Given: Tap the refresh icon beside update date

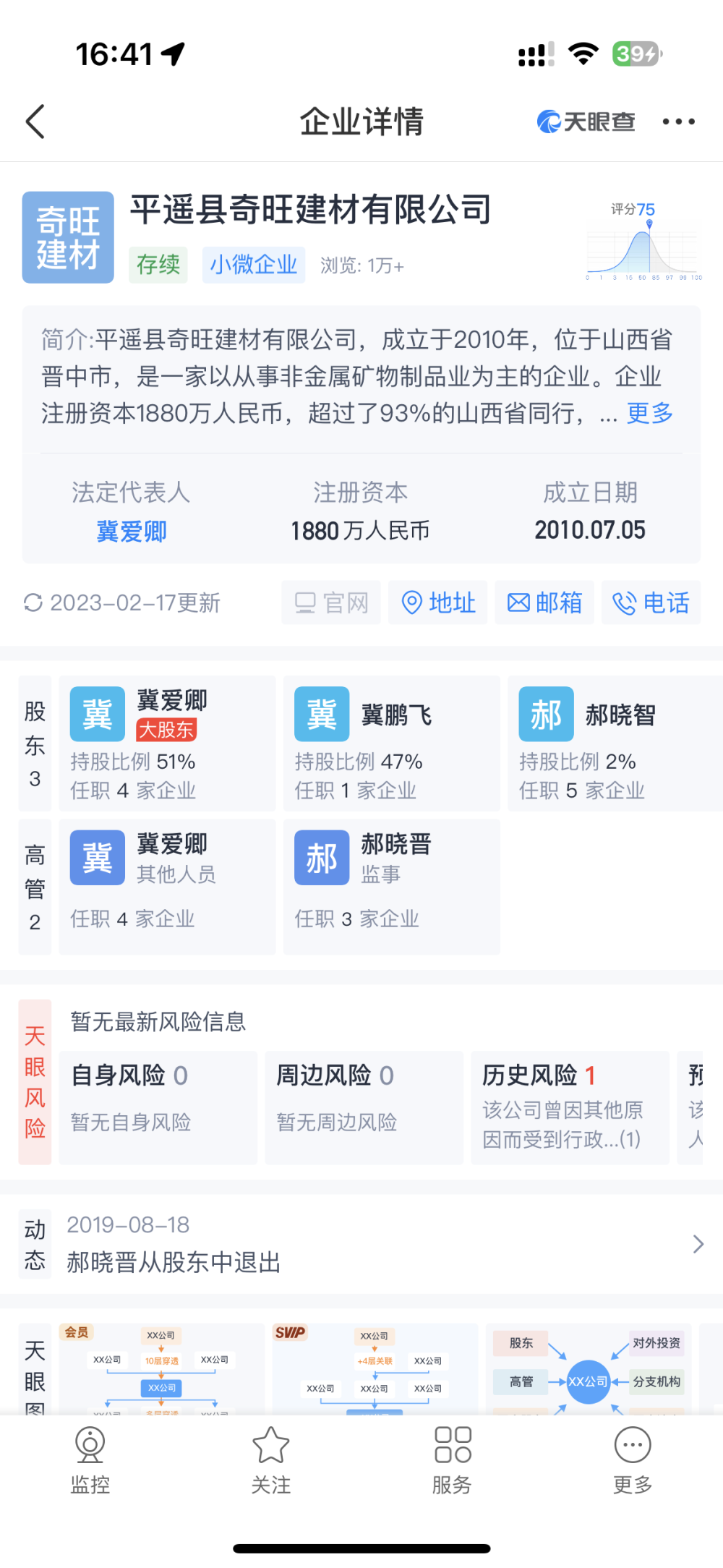Looking at the screenshot, I should (33, 602).
